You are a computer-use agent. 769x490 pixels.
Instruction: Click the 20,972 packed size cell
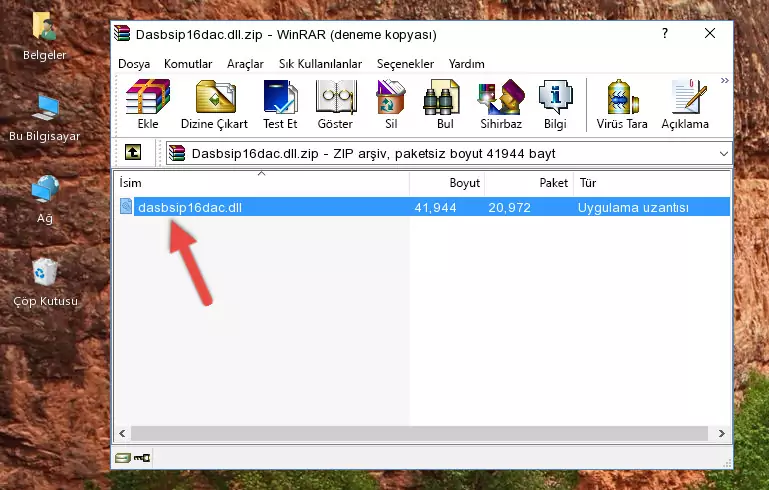coord(510,207)
